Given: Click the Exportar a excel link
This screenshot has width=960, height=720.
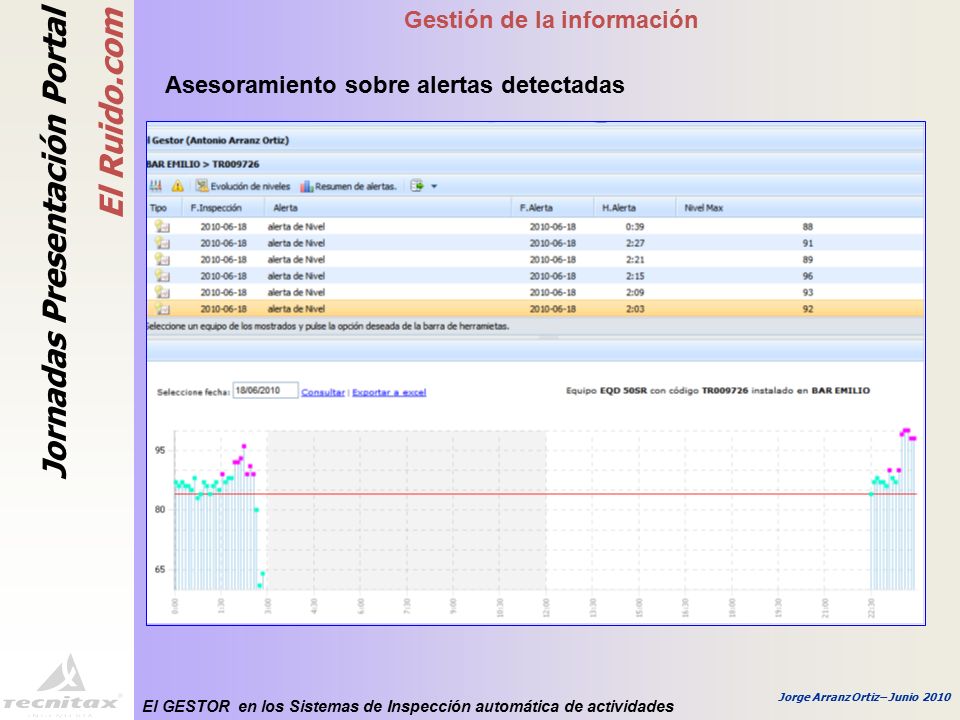Looking at the screenshot, I should [389, 392].
